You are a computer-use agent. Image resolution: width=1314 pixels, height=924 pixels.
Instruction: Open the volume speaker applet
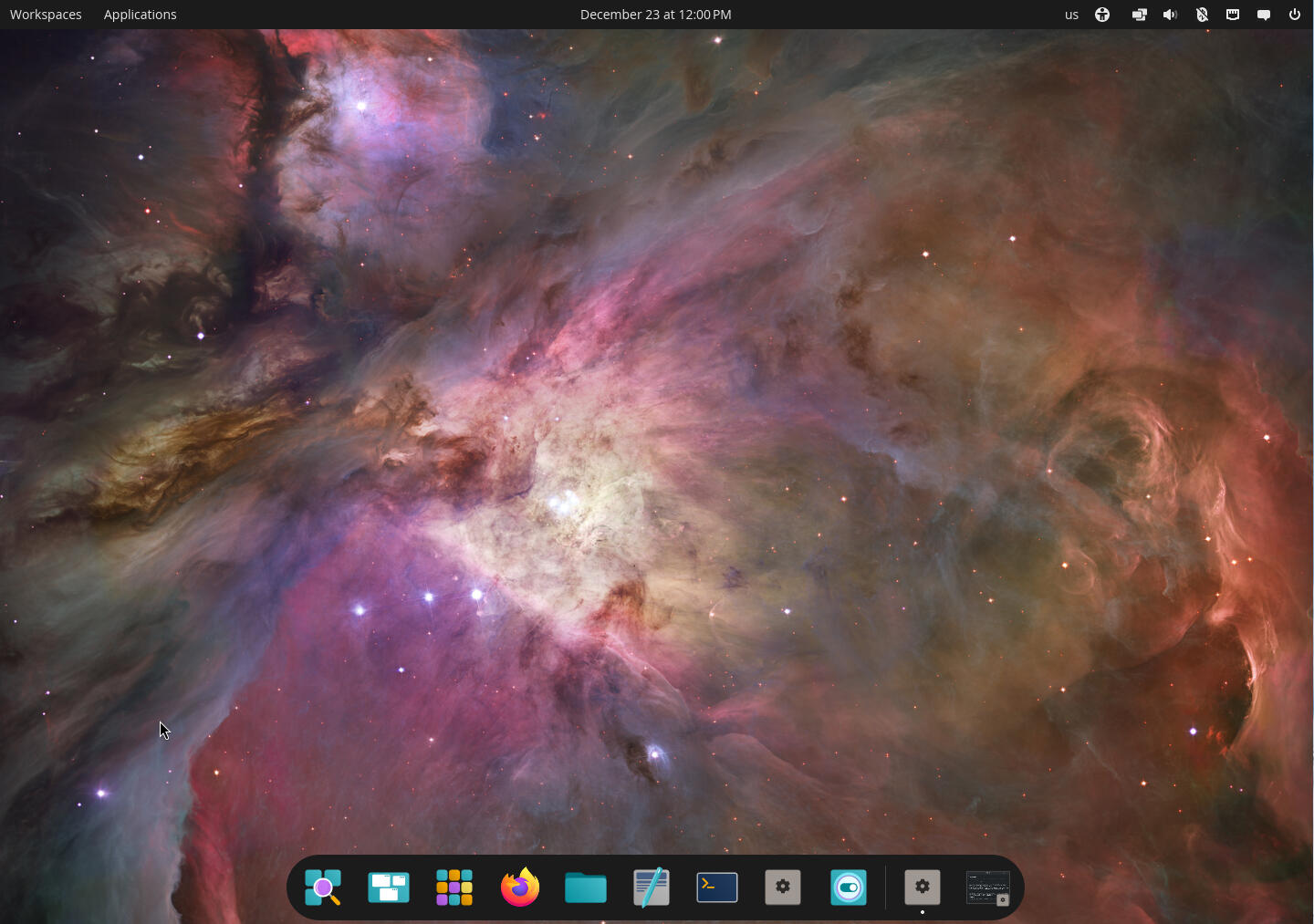coord(1171,15)
